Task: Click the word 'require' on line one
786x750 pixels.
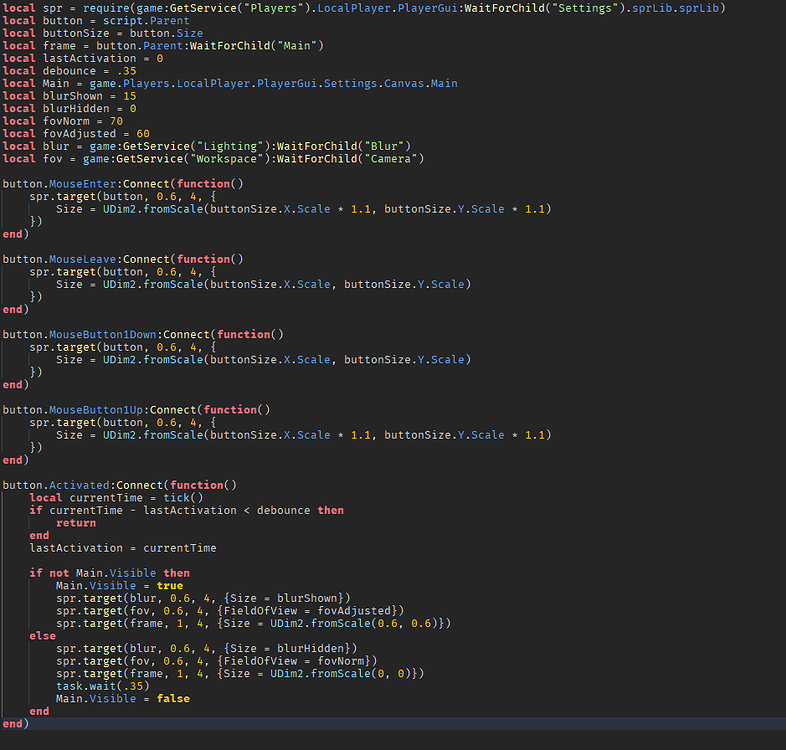Action: 106,8
